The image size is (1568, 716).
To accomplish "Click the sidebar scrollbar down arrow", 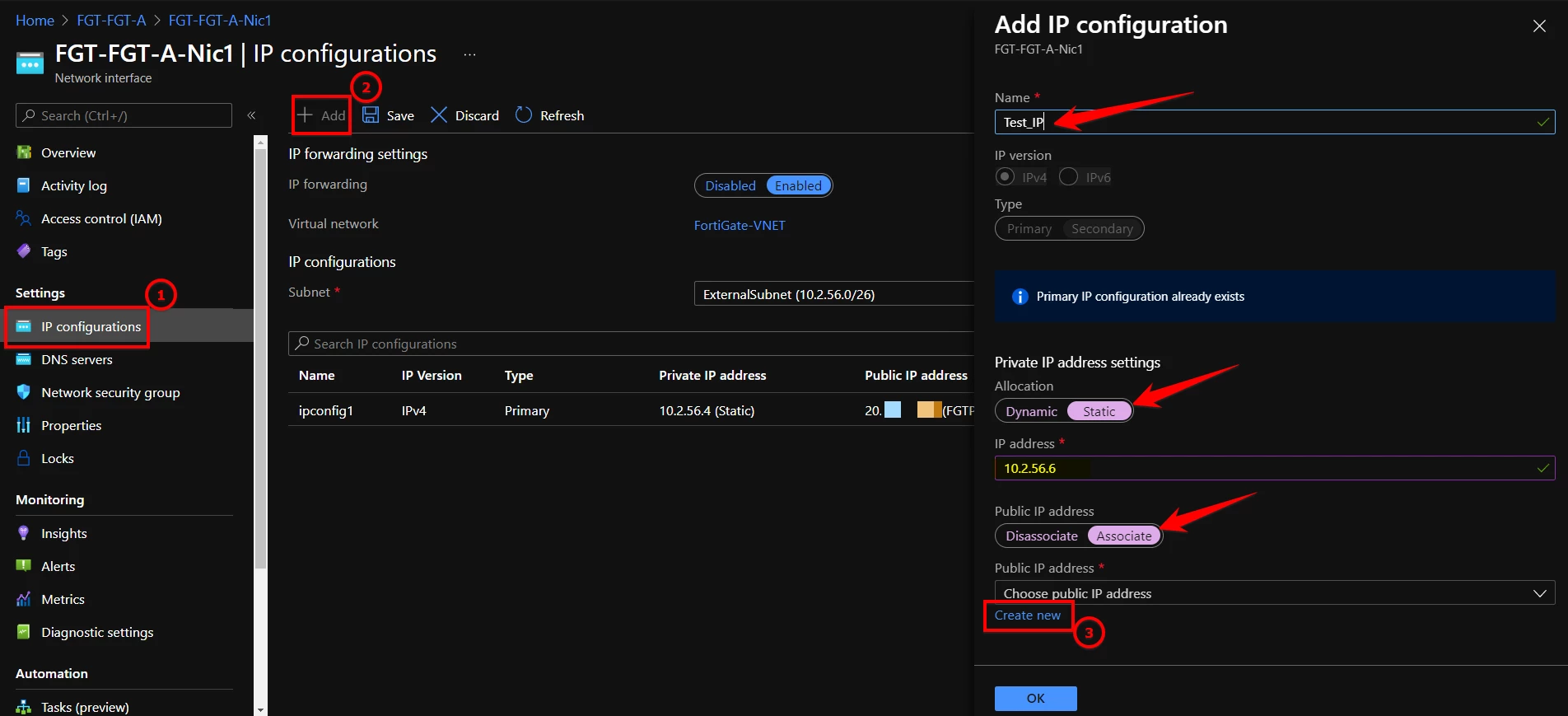I will pyautogui.click(x=260, y=709).
